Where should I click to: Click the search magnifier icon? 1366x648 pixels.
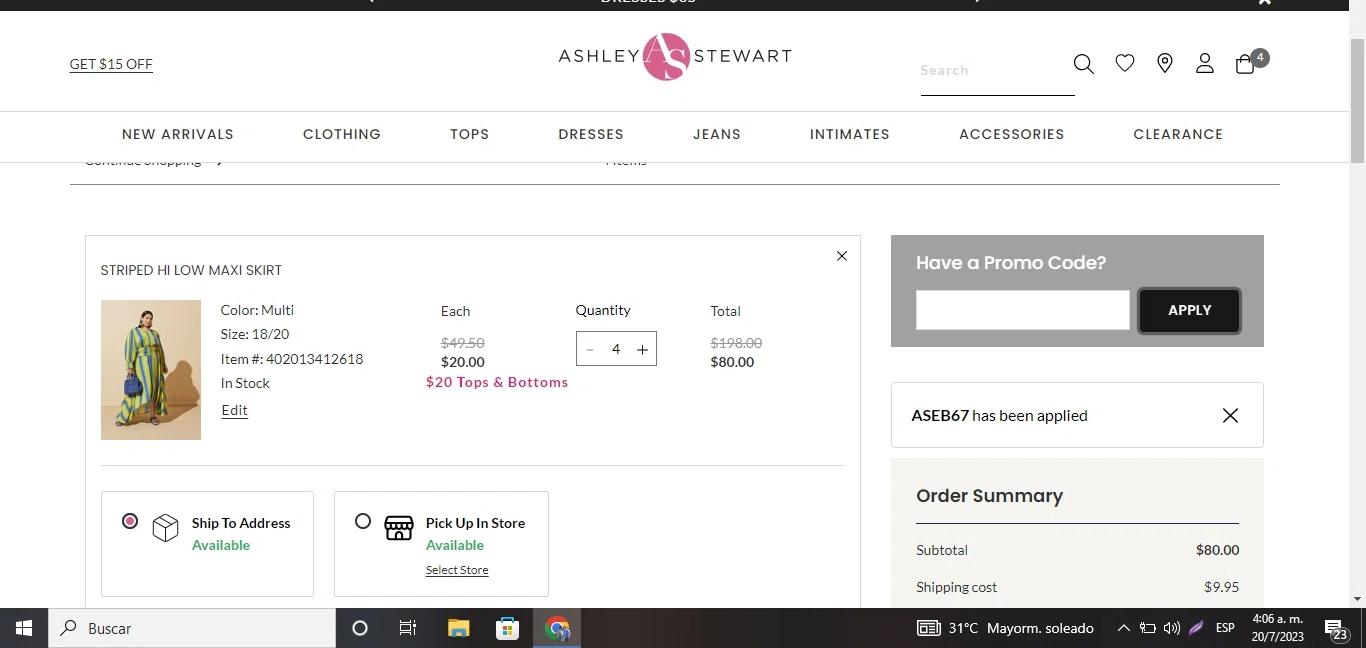tap(1083, 64)
